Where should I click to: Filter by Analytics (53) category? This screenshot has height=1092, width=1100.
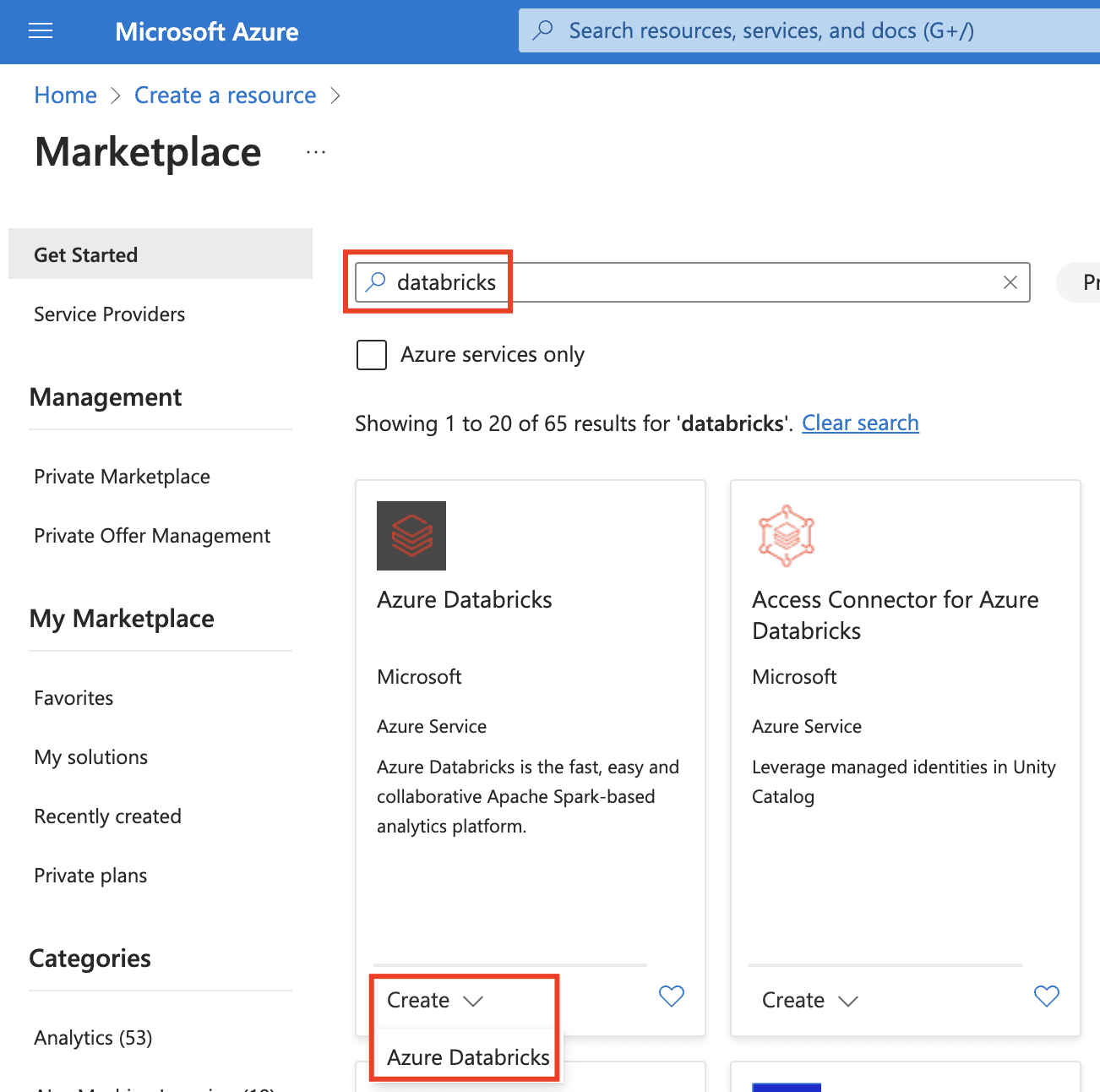[93, 1038]
